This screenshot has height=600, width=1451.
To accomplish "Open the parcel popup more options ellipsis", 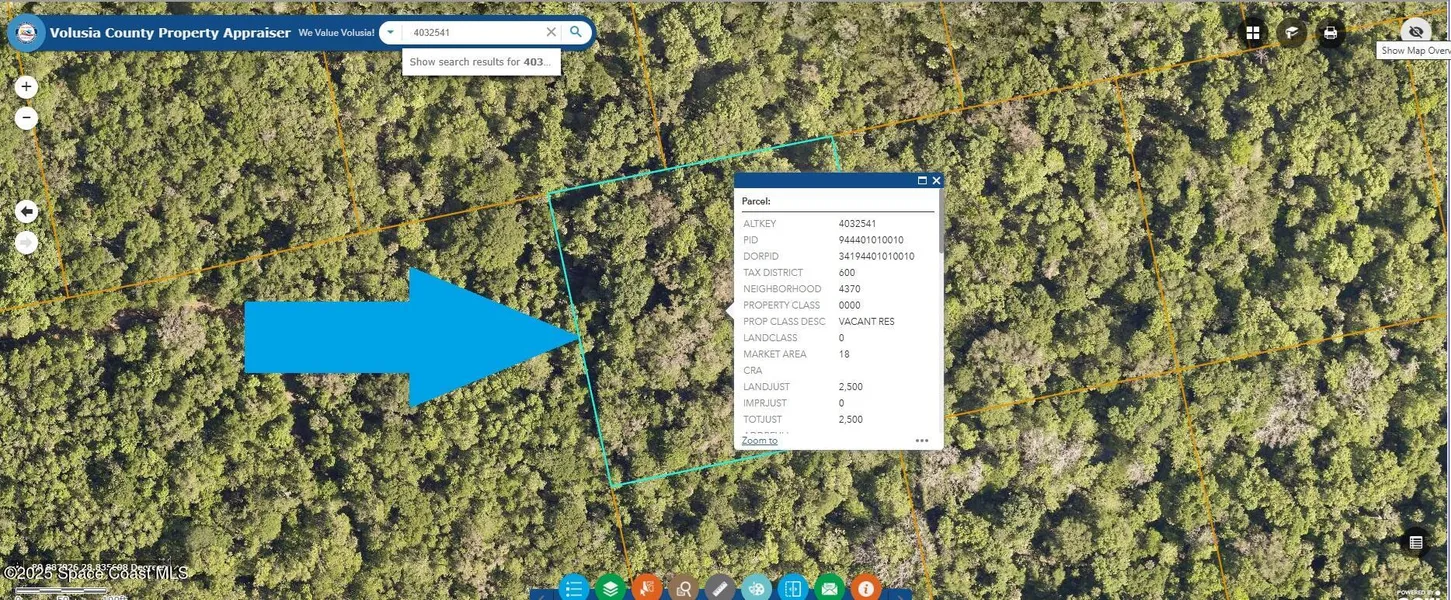I will (921, 441).
